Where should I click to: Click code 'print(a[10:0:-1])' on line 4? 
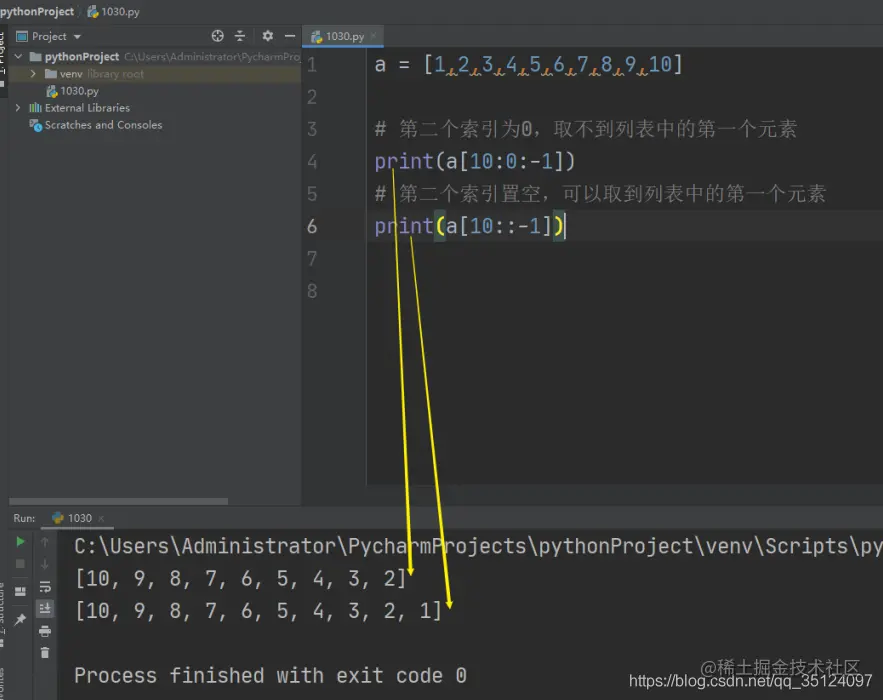(x=475, y=162)
